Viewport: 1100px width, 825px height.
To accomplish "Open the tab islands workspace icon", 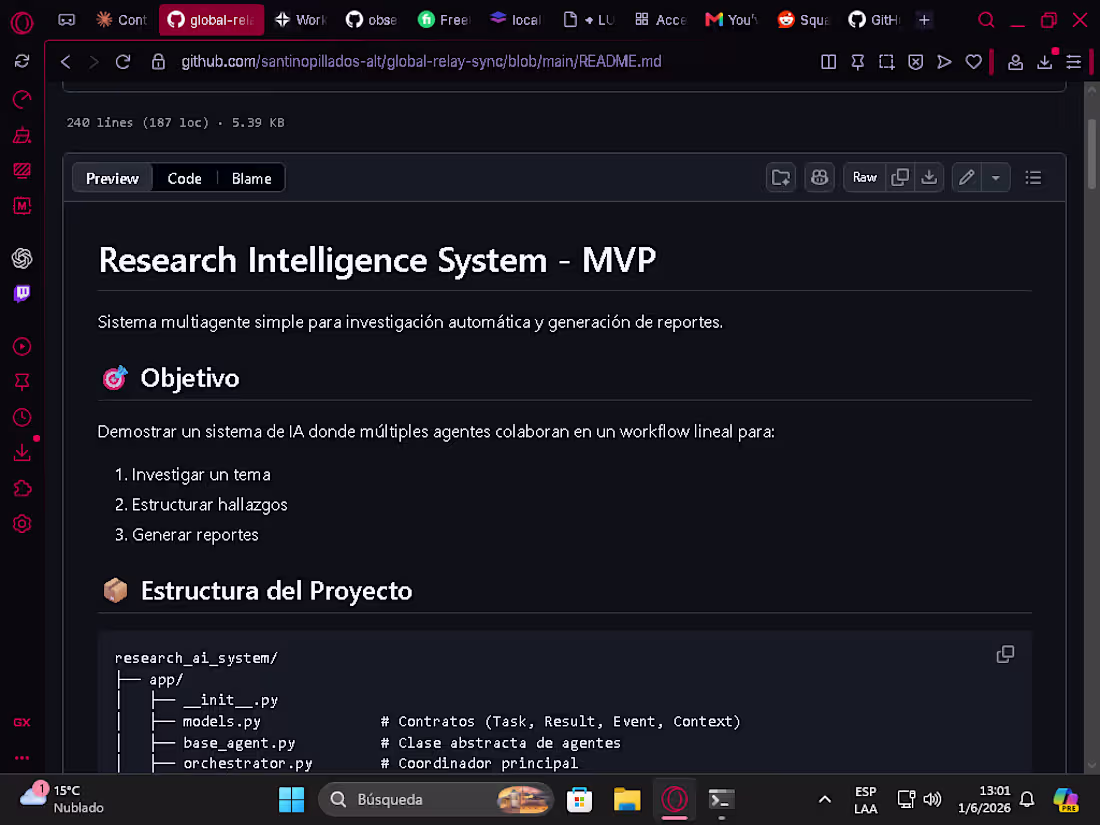I will click(67, 20).
